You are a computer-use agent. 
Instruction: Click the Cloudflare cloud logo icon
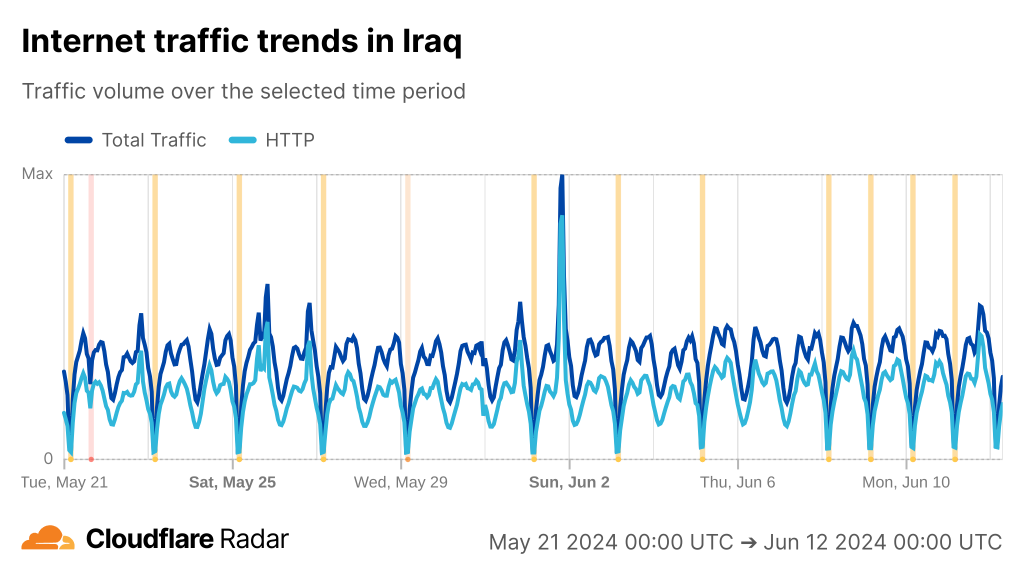(x=48, y=538)
